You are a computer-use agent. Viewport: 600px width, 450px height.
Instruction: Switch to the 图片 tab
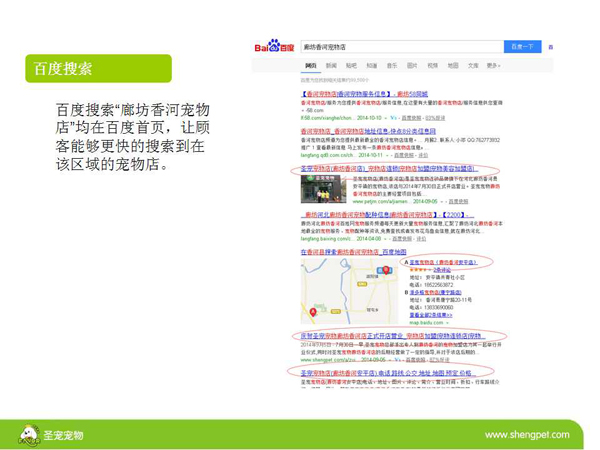coord(412,65)
